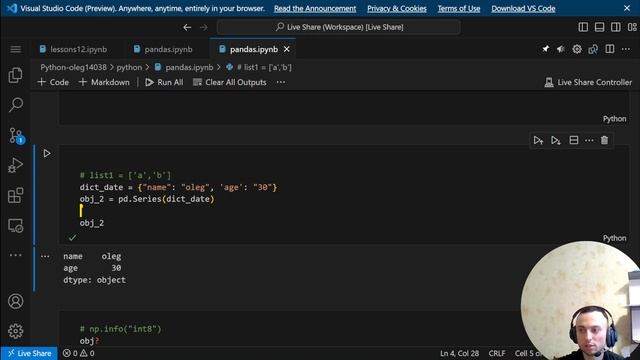The image size is (640, 360).
Task: Open the Extensions view
Action: point(16,196)
